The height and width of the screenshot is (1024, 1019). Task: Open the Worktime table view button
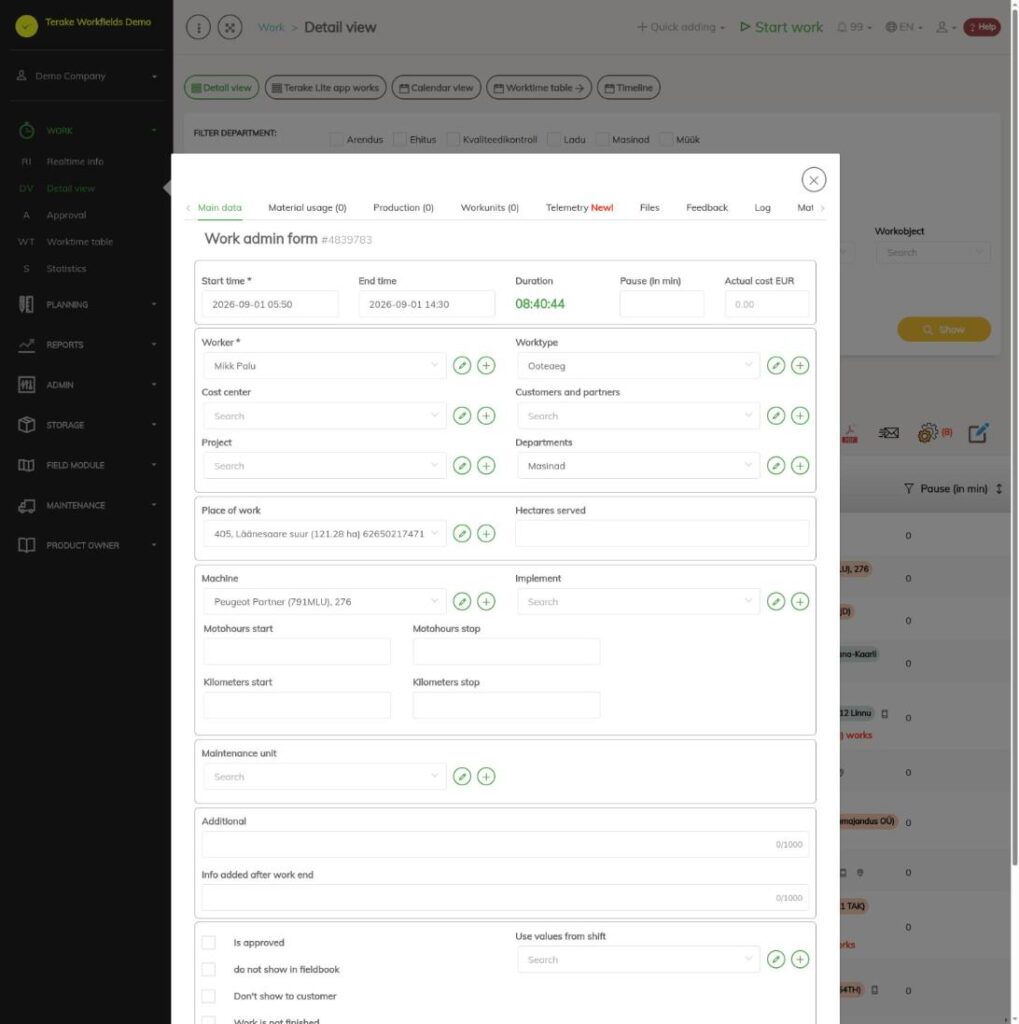tap(539, 88)
